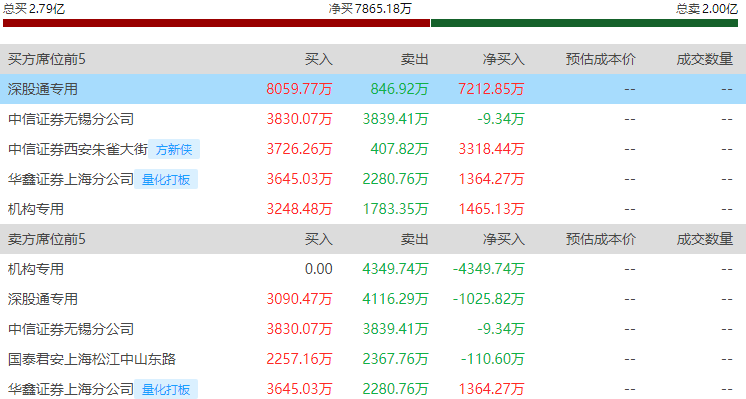Click 卖出 column header in 卖方席位前5 table

click(x=414, y=239)
